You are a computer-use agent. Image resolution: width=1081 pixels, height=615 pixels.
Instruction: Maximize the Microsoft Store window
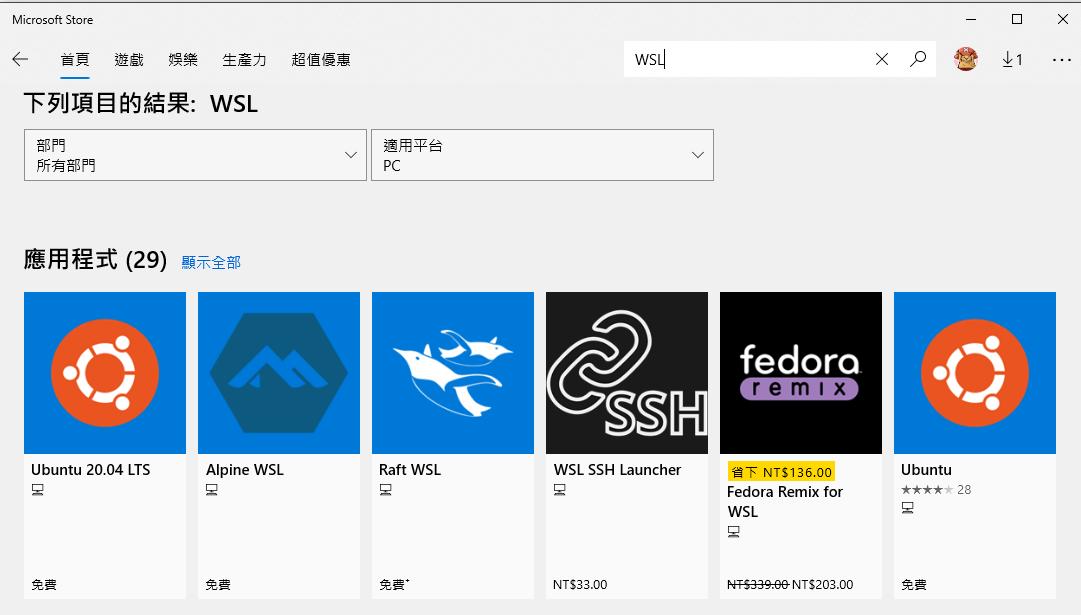tap(1017, 19)
